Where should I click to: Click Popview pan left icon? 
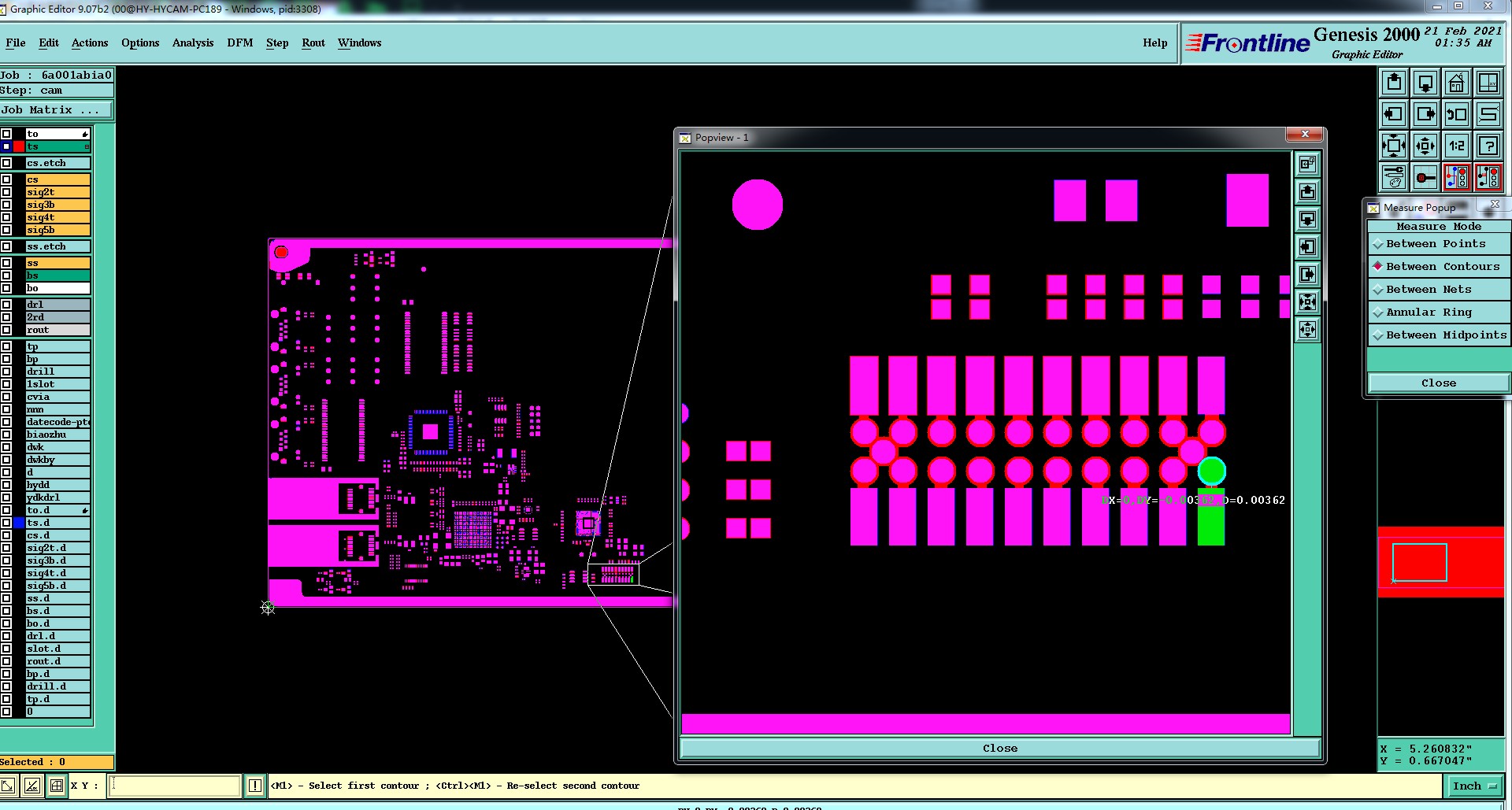[1307, 246]
